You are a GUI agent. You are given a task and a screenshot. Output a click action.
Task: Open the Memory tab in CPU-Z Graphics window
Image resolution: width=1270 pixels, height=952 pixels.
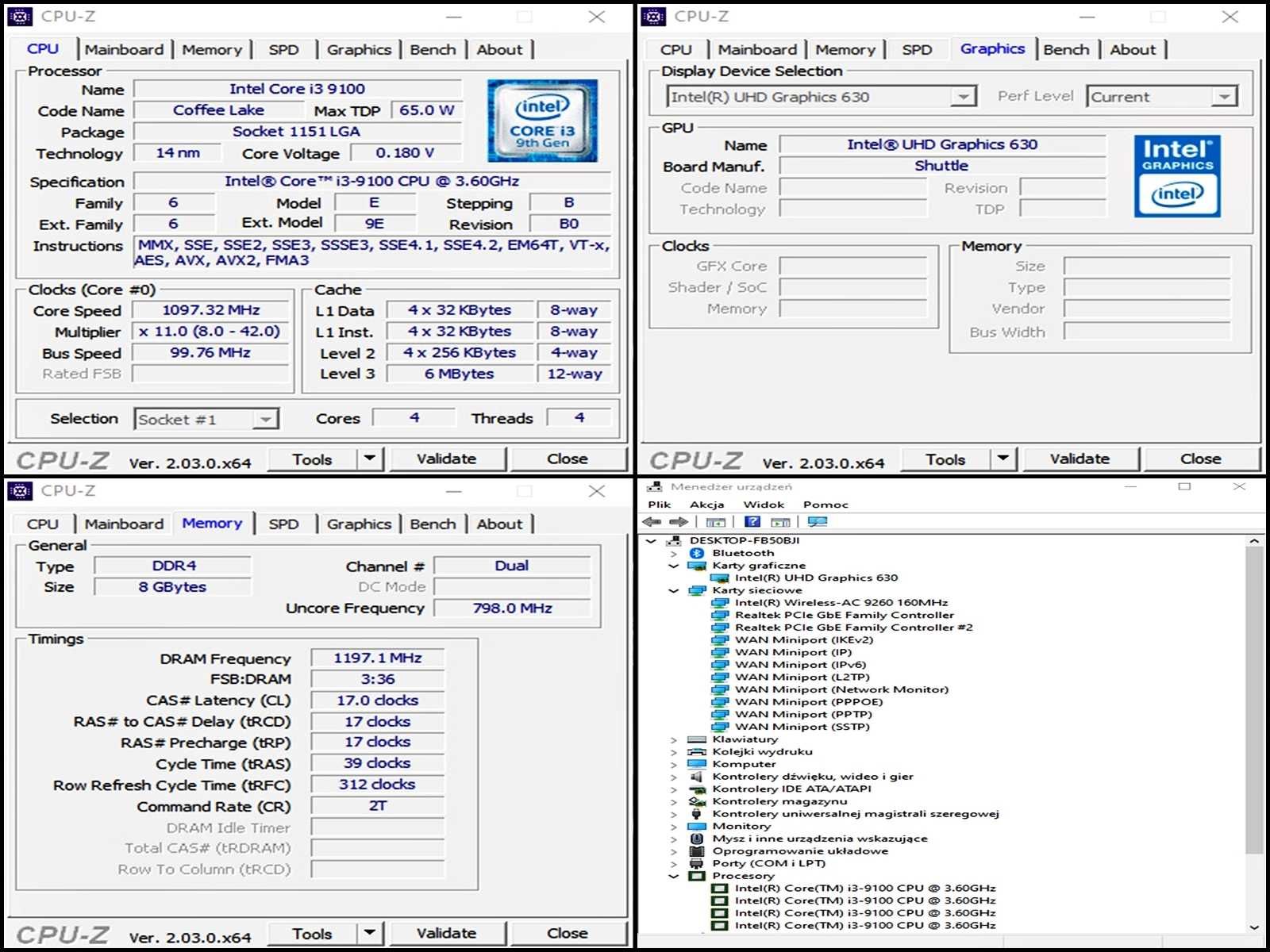click(x=845, y=49)
